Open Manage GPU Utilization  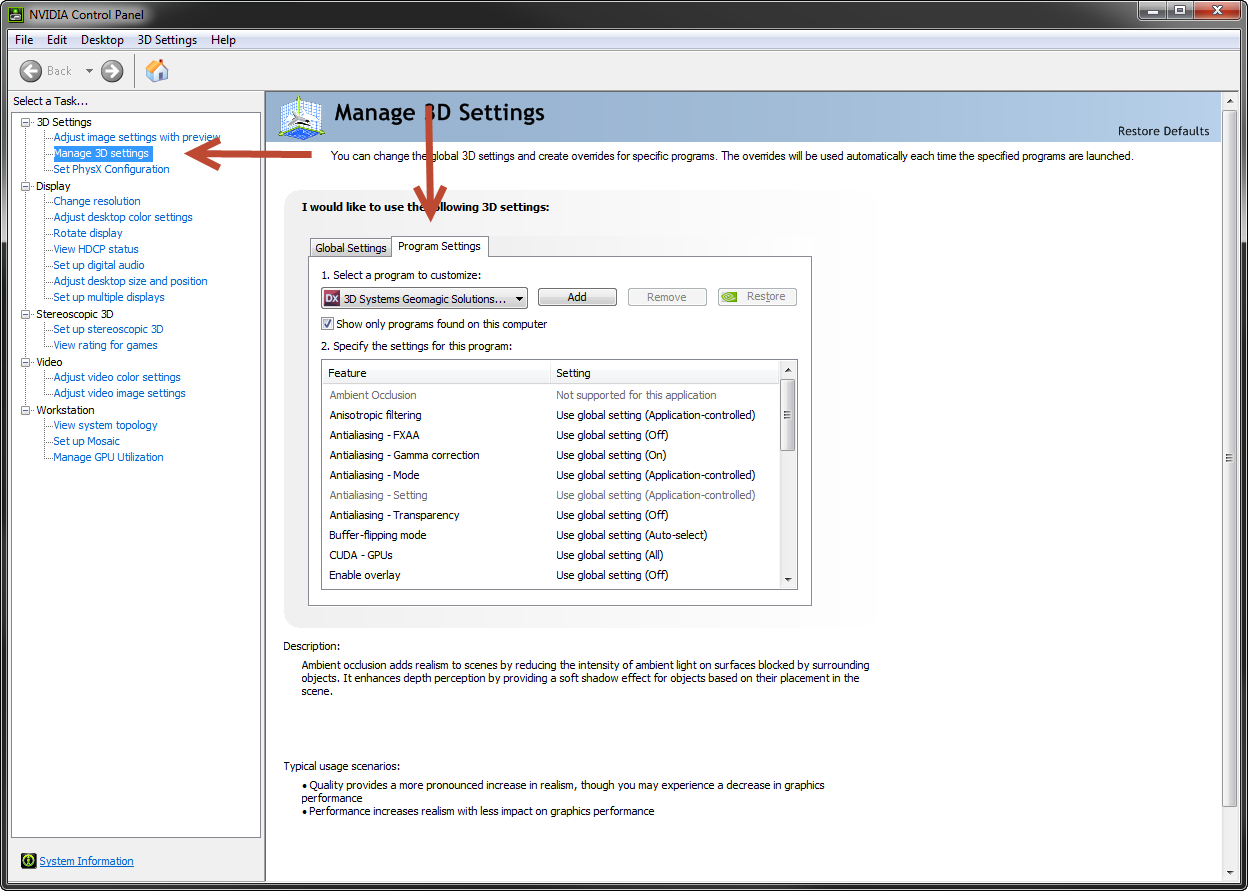108,457
